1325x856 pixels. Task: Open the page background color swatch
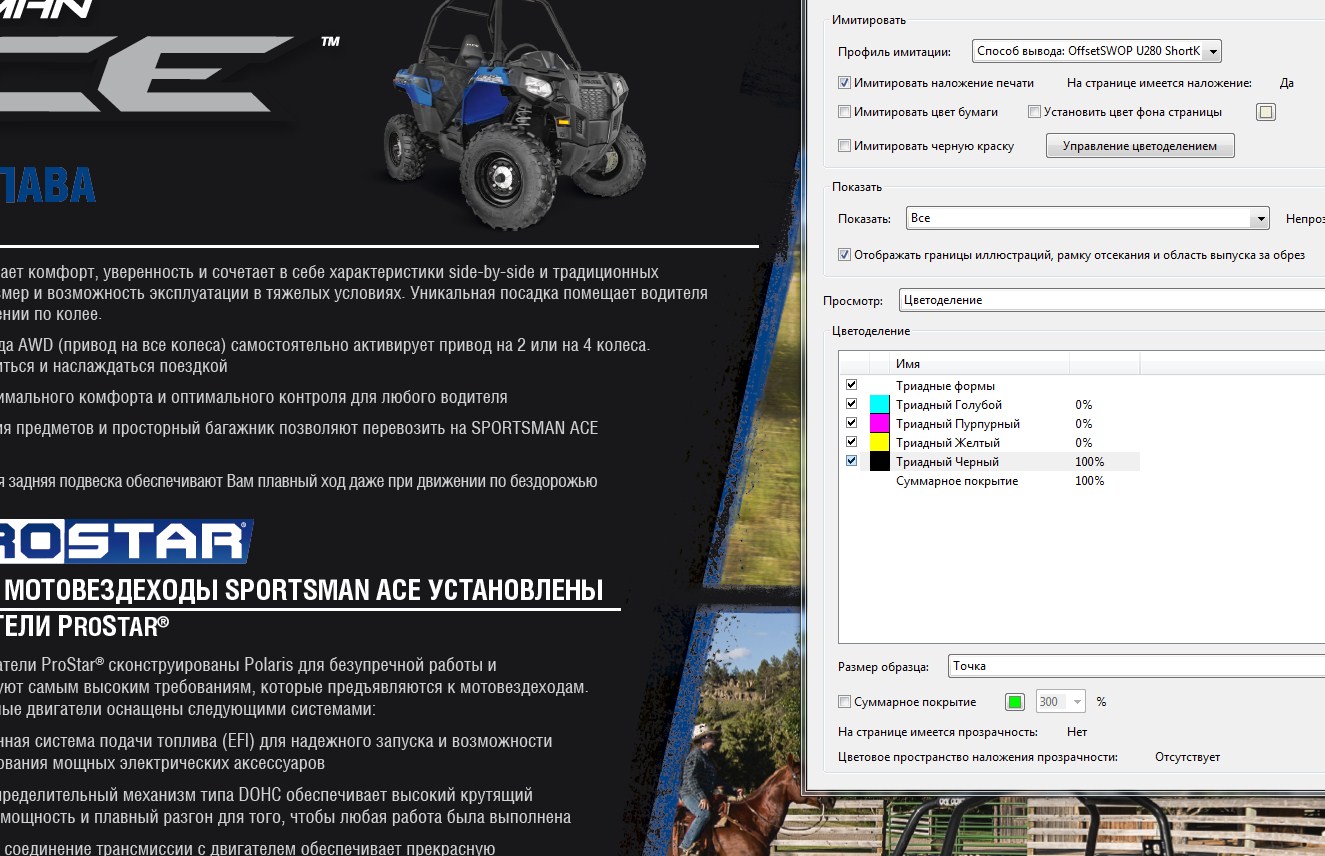(1266, 112)
